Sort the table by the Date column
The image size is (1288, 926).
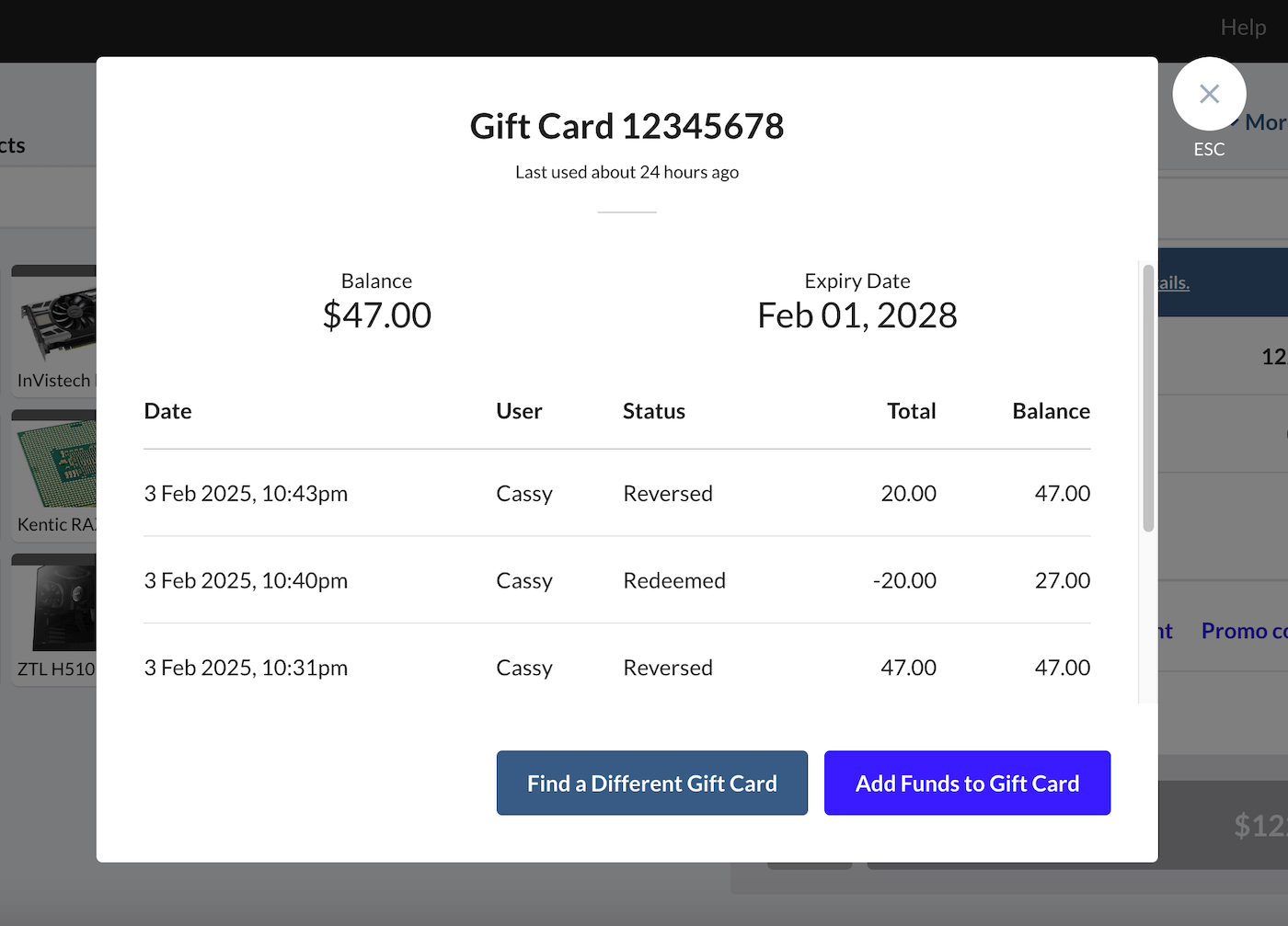pyautogui.click(x=167, y=411)
